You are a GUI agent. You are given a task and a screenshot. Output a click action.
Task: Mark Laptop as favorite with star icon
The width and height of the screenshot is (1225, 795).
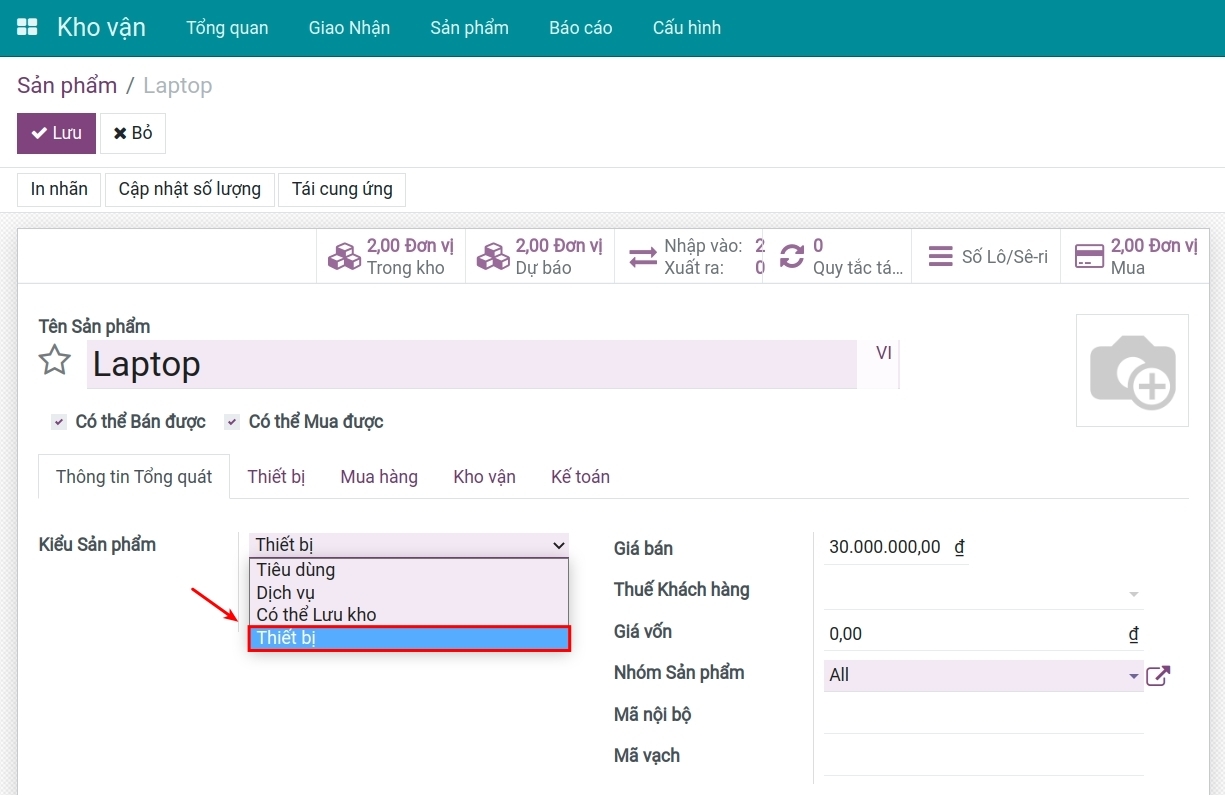(x=55, y=361)
